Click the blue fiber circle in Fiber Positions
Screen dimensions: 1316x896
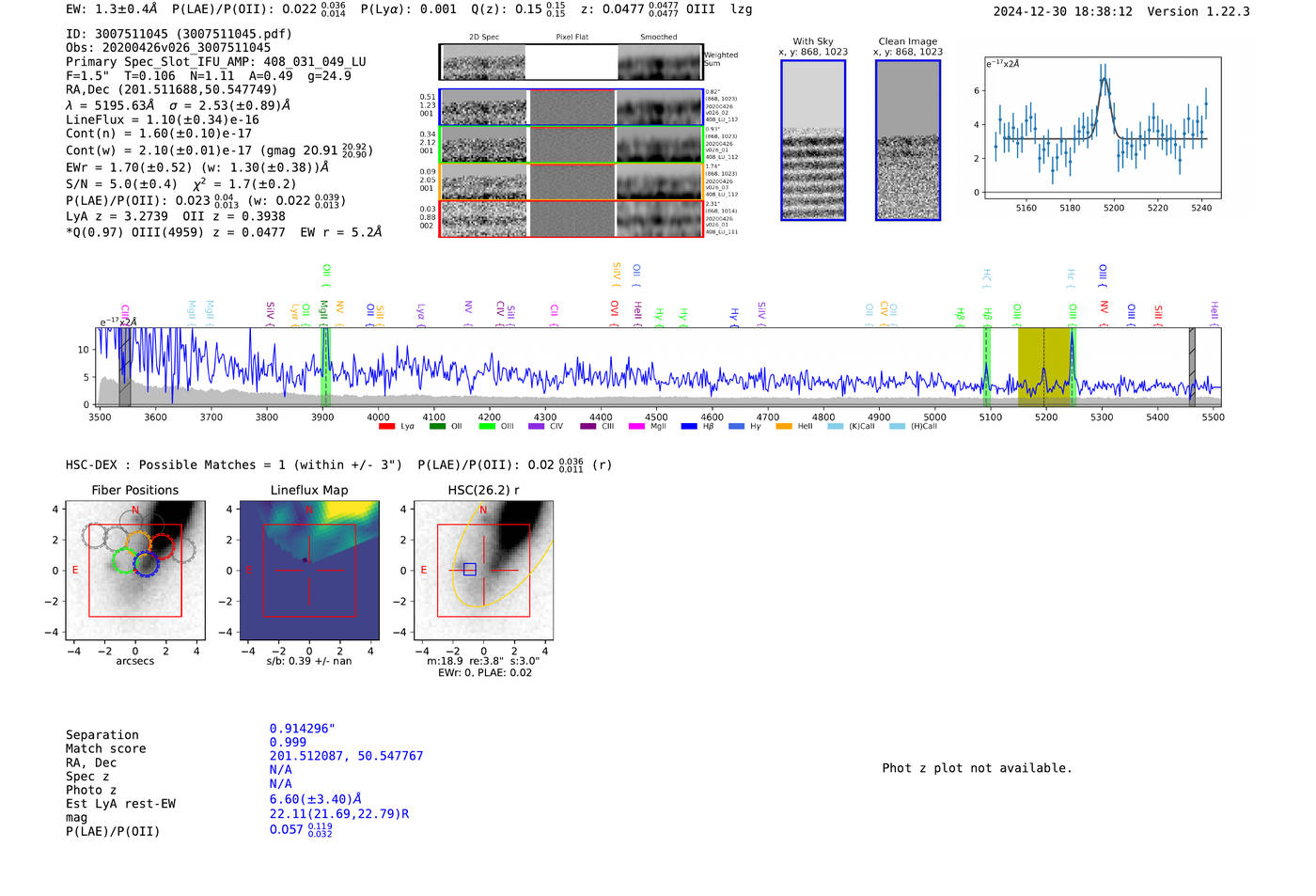click(x=146, y=564)
